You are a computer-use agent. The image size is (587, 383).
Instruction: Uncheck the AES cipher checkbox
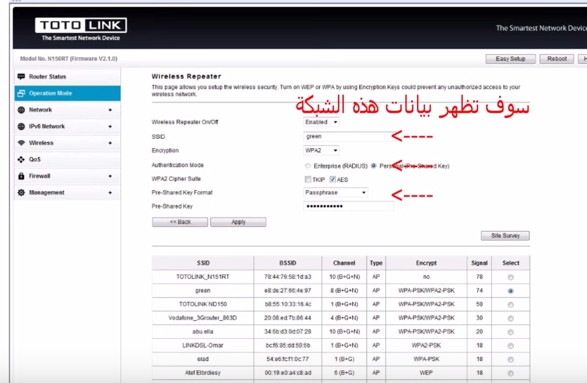coord(332,179)
